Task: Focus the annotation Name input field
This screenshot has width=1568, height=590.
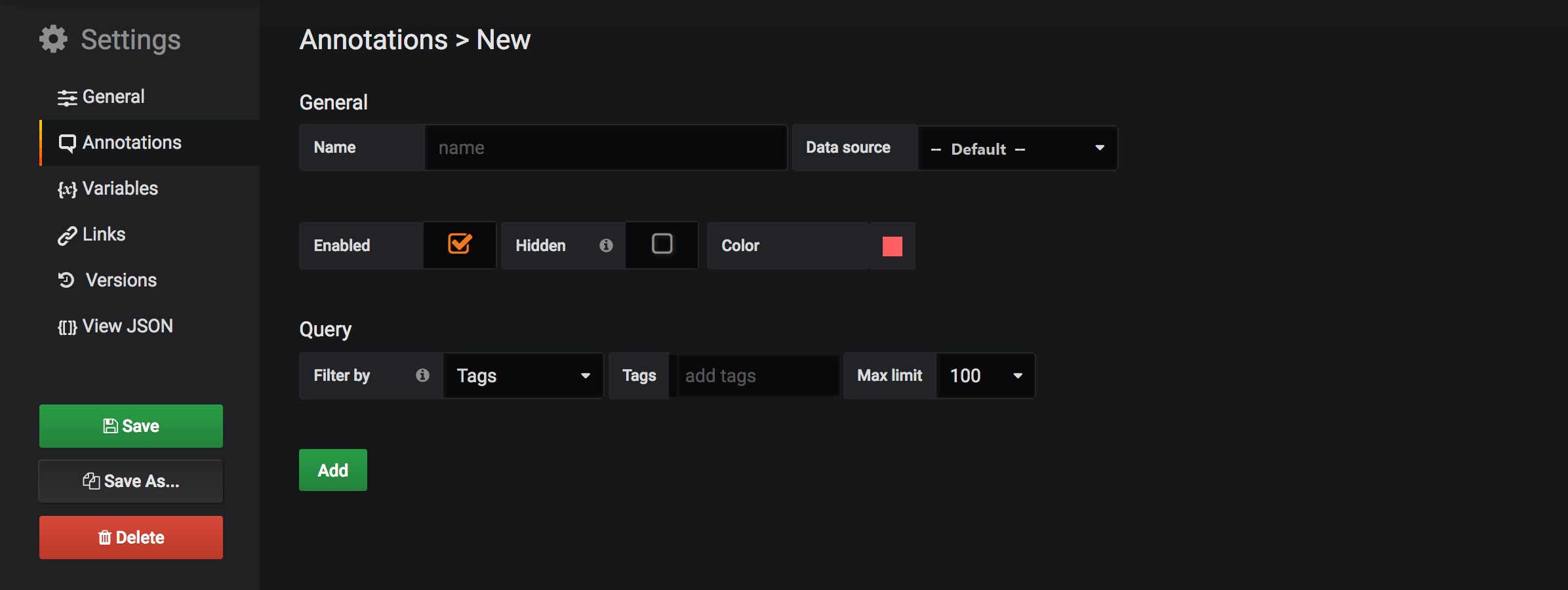Action: click(605, 148)
